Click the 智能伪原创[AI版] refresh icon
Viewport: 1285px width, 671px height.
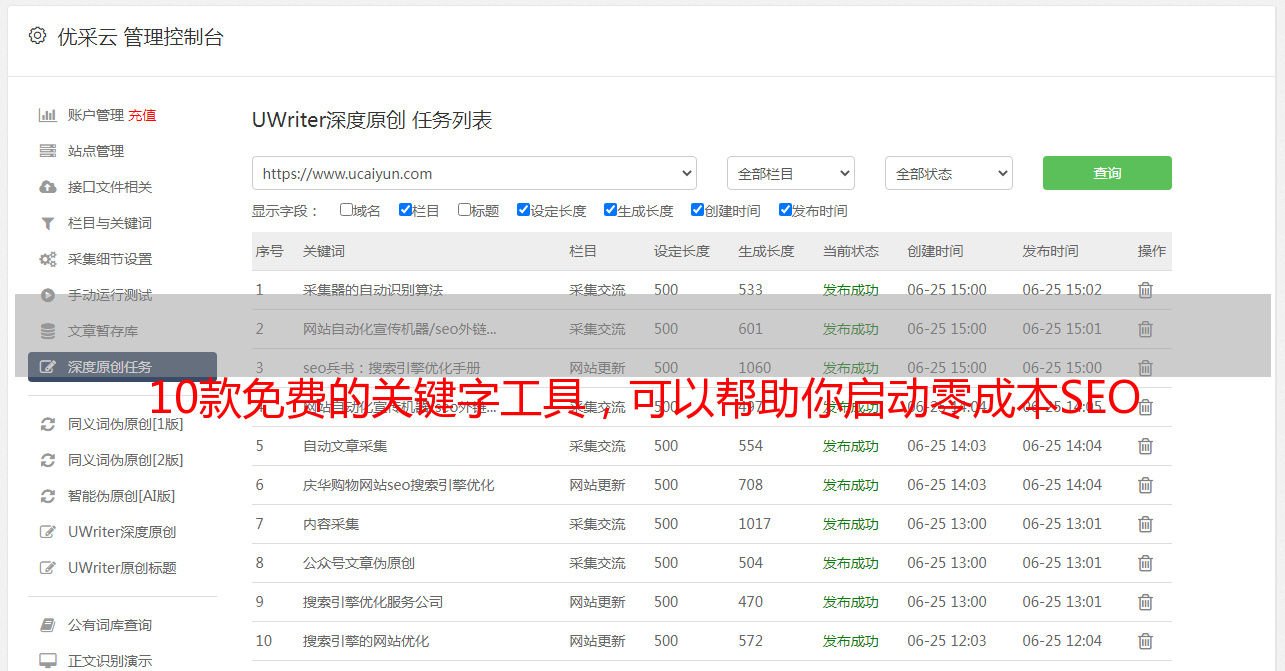(x=47, y=496)
